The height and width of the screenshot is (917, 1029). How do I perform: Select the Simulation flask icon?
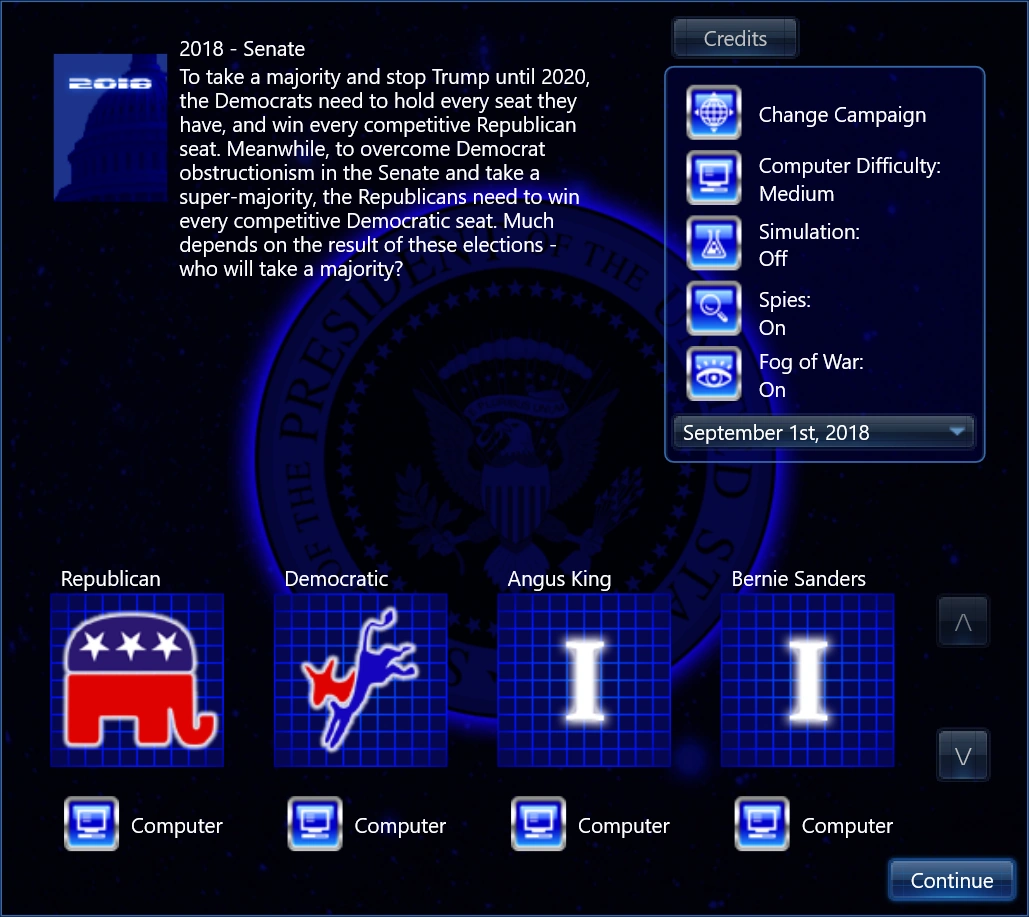[x=713, y=243]
